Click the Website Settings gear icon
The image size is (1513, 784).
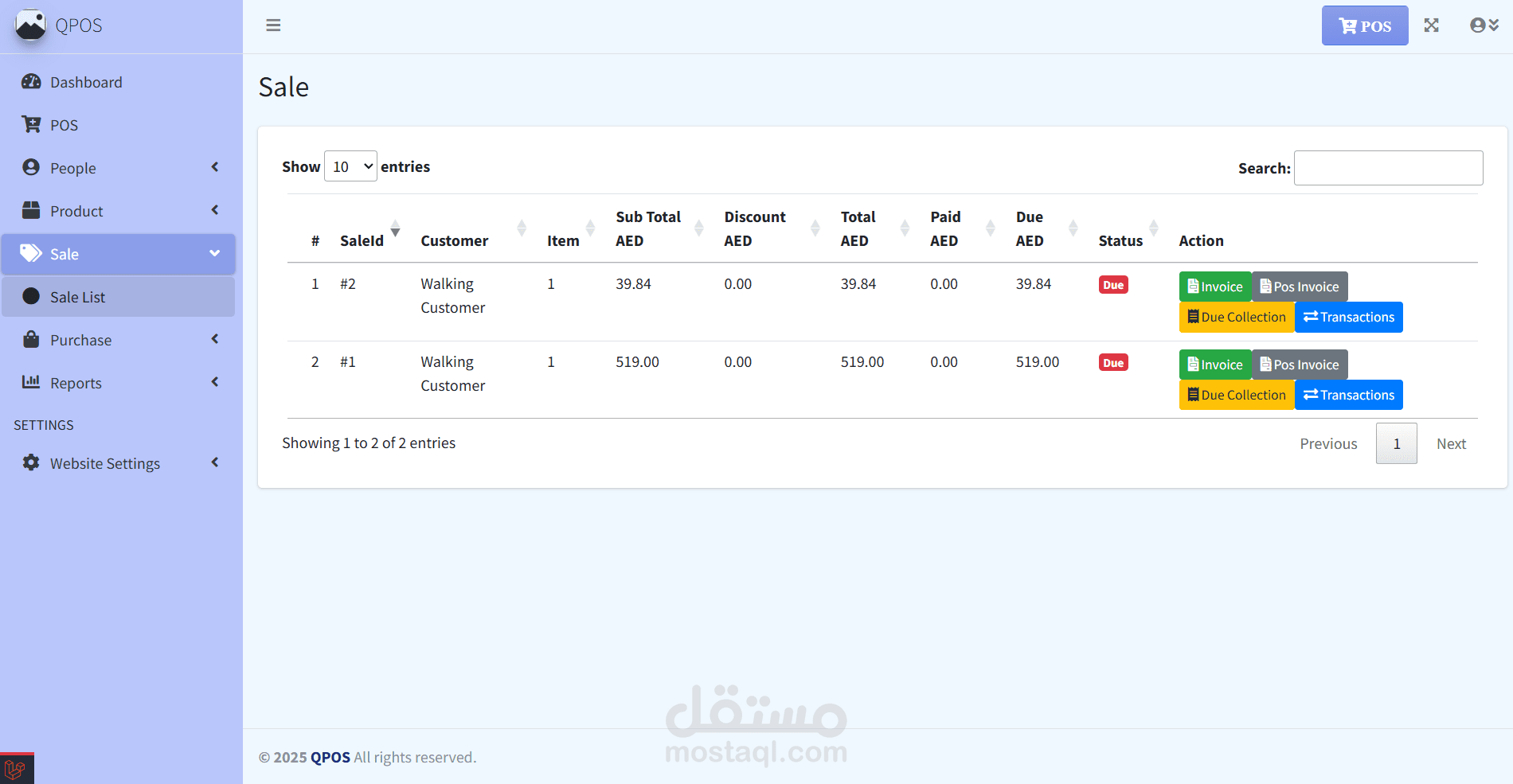[31, 462]
